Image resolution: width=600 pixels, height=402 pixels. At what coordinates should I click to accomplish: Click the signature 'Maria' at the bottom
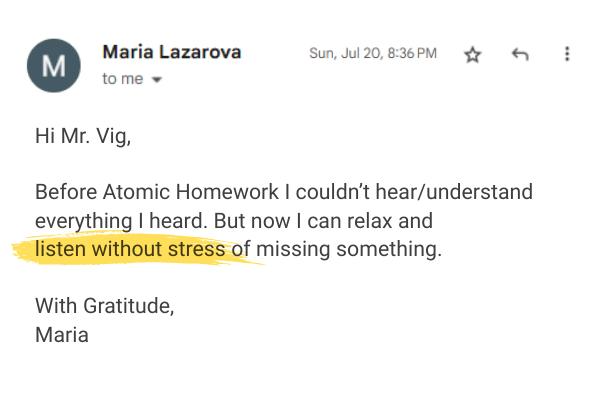point(62,334)
